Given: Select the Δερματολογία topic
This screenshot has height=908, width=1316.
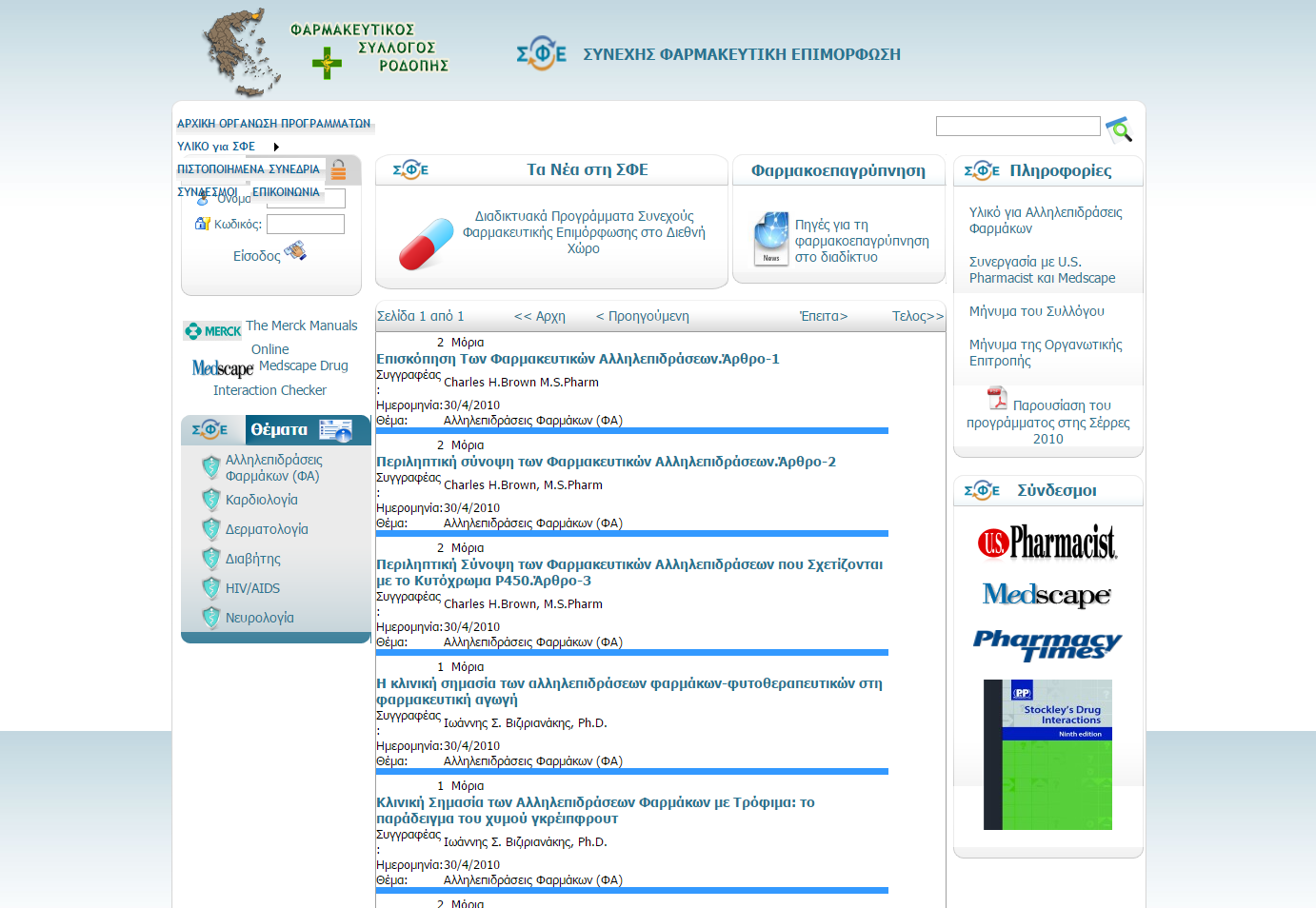Looking at the screenshot, I should pyautogui.click(x=267, y=529).
